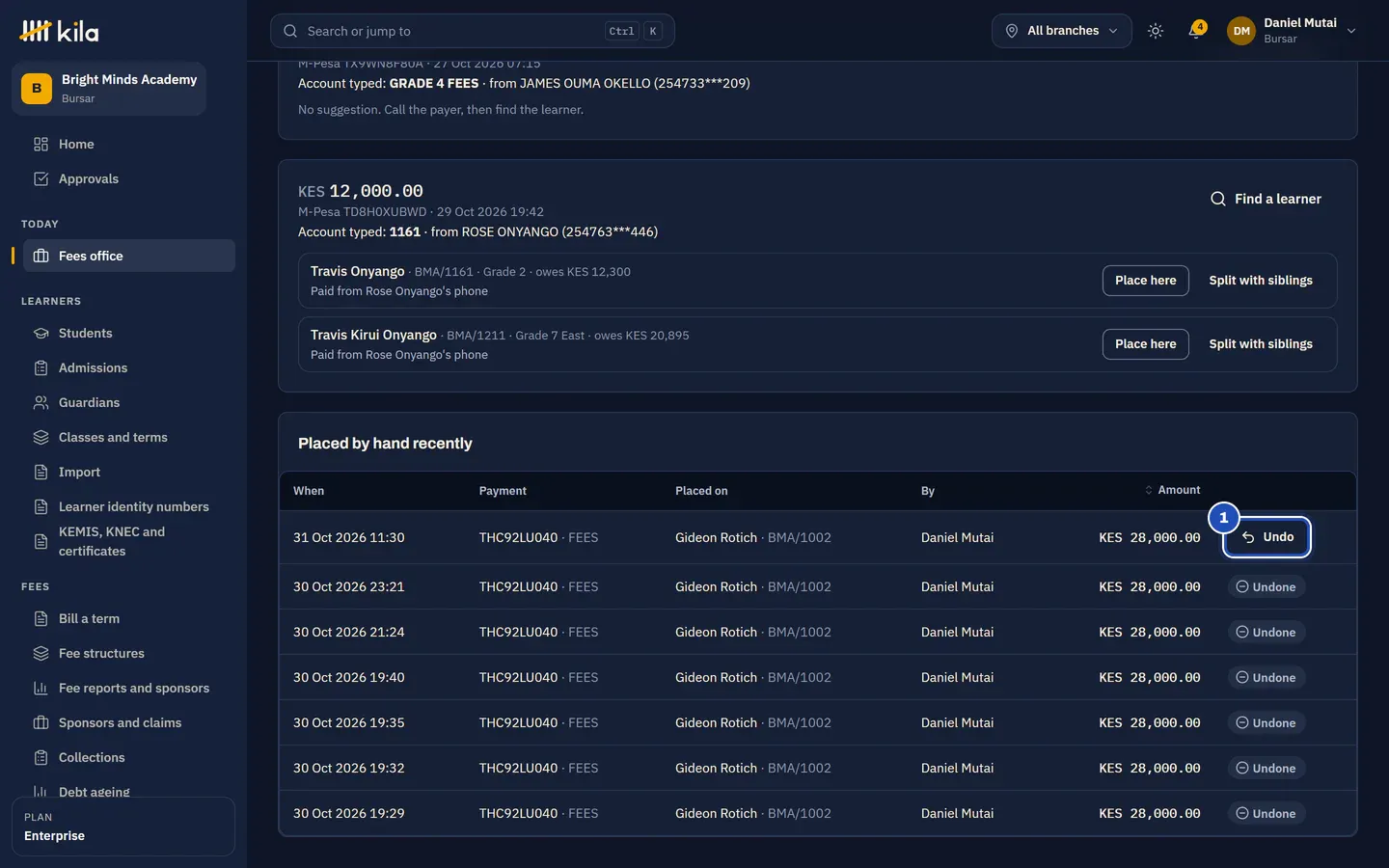Click the Approvals checkbox icon

41,178
